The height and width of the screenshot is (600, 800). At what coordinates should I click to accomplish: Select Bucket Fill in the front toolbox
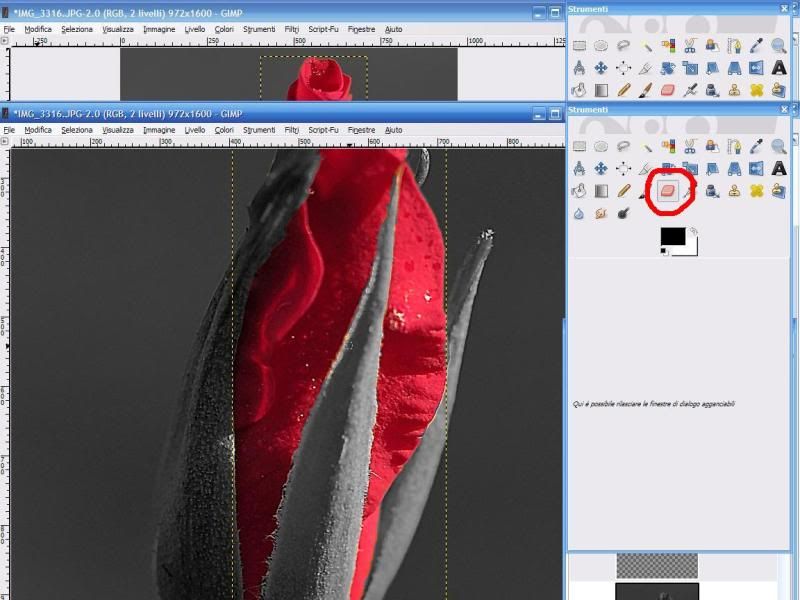[x=579, y=191]
